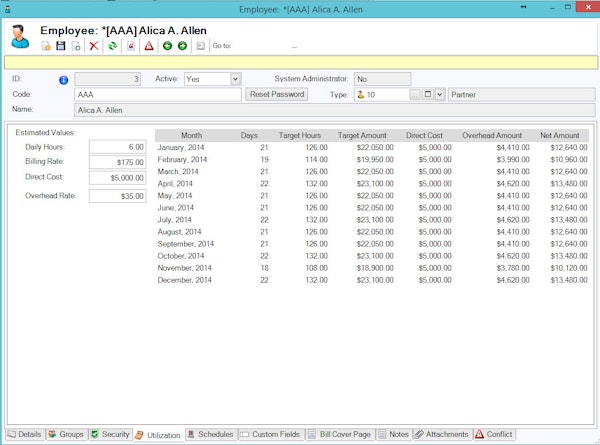Click the employee avatar icon

[x=20, y=36]
